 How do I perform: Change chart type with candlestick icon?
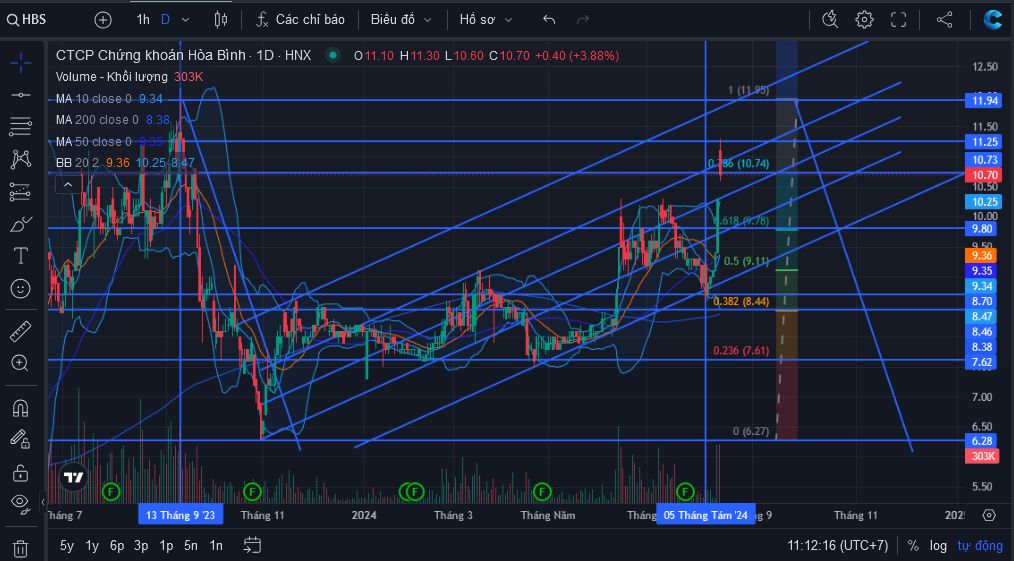coord(221,19)
